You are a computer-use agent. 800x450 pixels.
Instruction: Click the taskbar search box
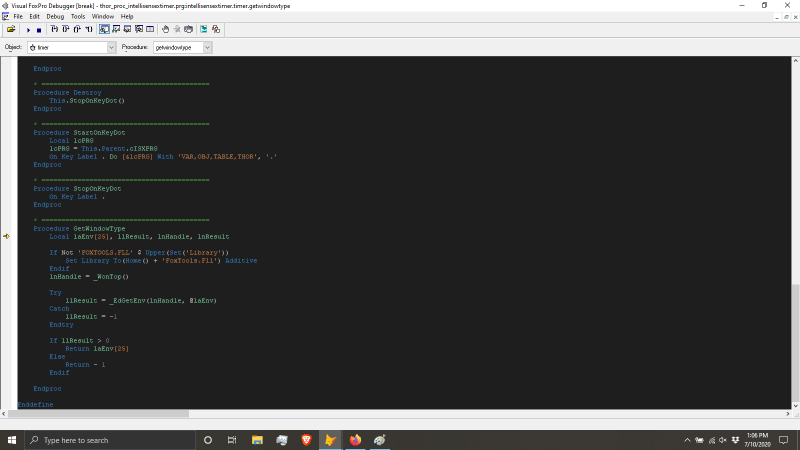pyautogui.click(x=110, y=440)
